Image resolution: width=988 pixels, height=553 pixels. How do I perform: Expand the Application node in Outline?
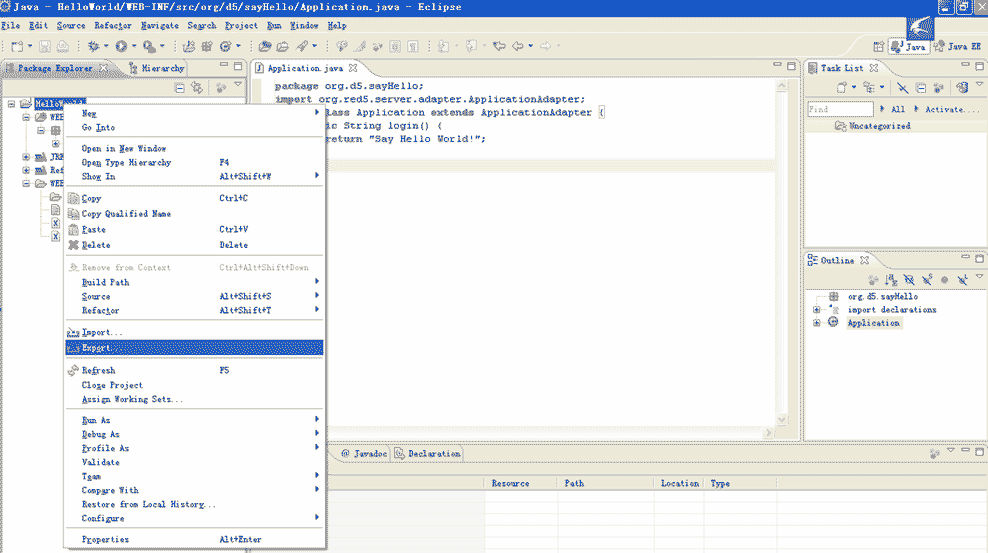coord(817,322)
